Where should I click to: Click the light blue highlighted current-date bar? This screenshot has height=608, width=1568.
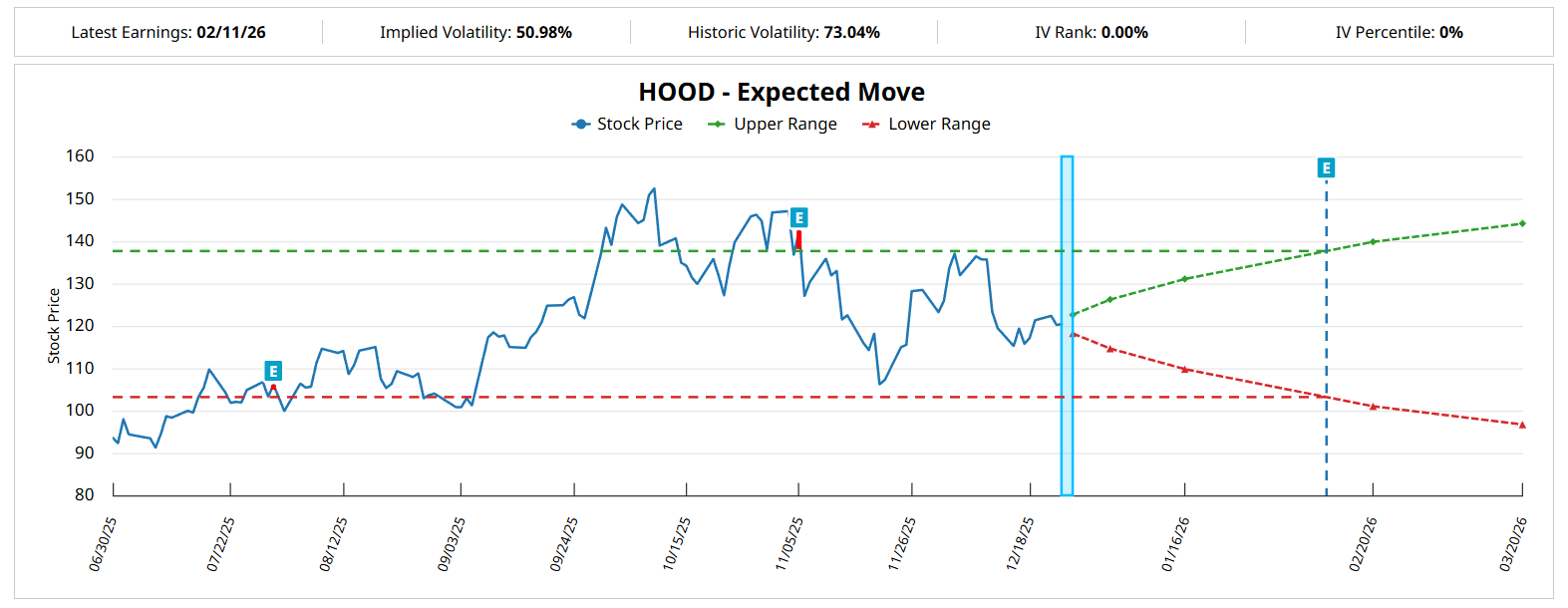[x=1067, y=325]
